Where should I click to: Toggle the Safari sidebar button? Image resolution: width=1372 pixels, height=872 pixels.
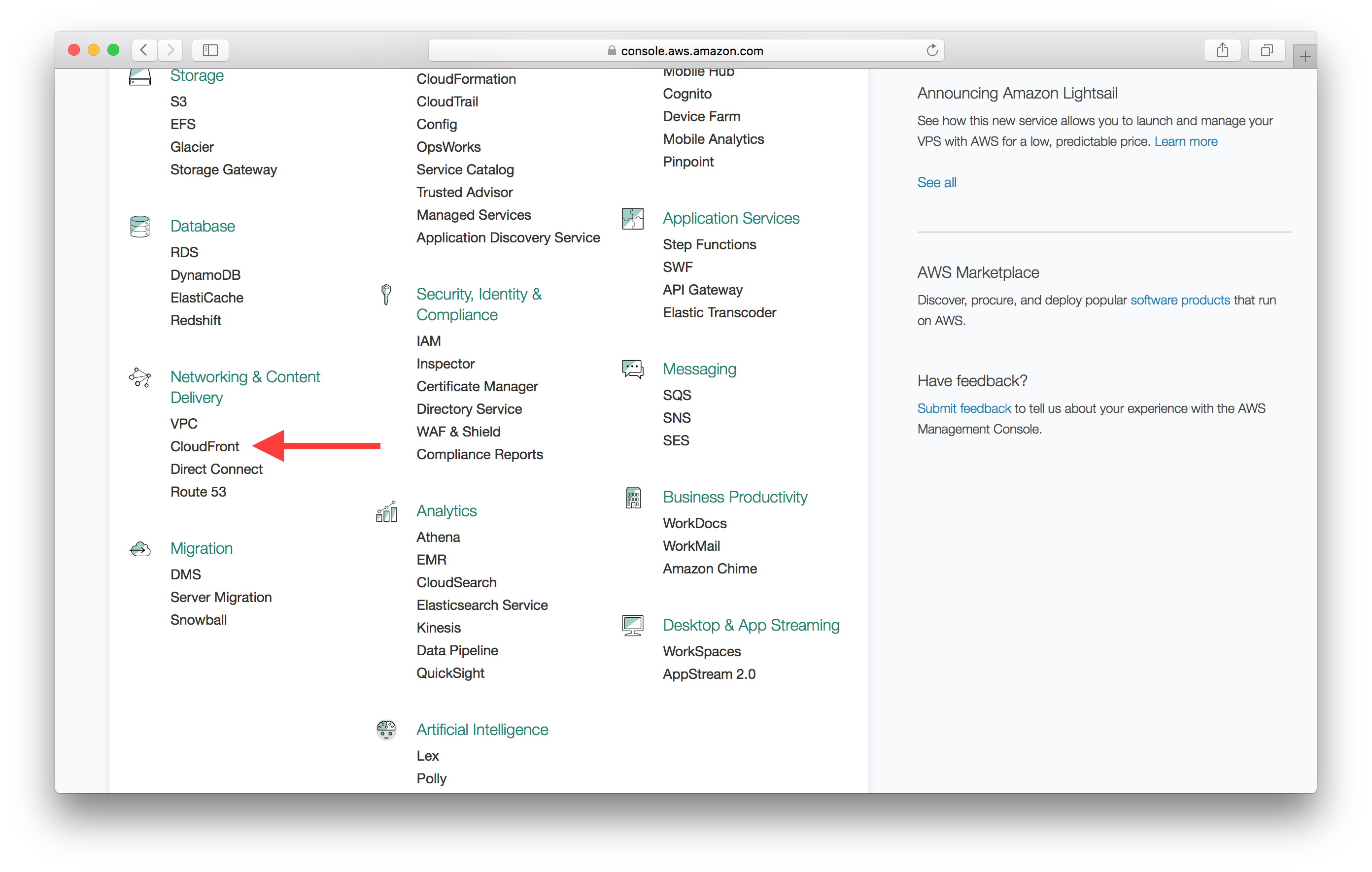click(210, 50)
